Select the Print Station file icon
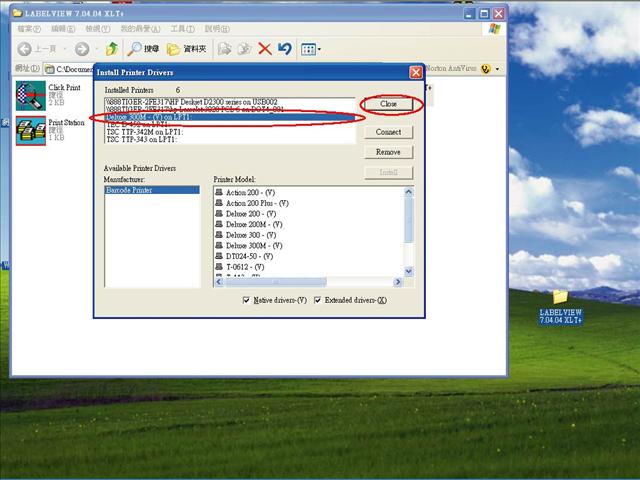Image resolution: width=640 pixels, height=480 pixels. coord(31,131)
